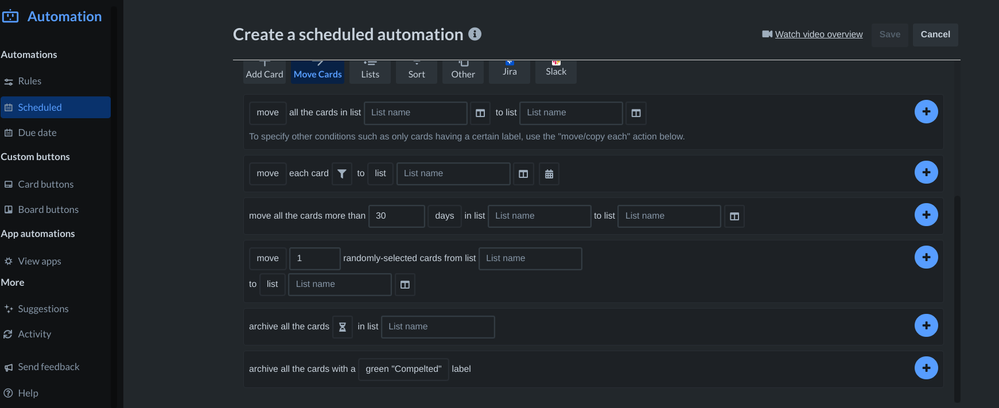The width and height of the screenshot is (999, 408).
Task: Toggle 'move' option in all-cards row
Action: 268,112
